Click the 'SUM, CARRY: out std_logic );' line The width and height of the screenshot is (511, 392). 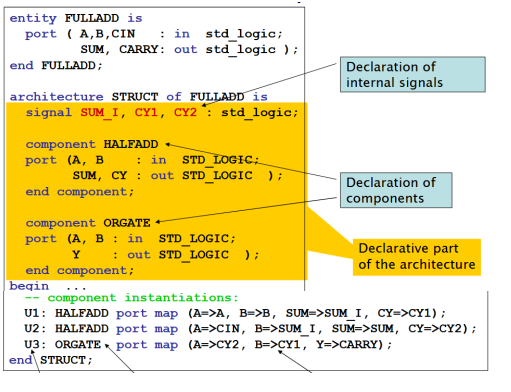pos(189,50)
